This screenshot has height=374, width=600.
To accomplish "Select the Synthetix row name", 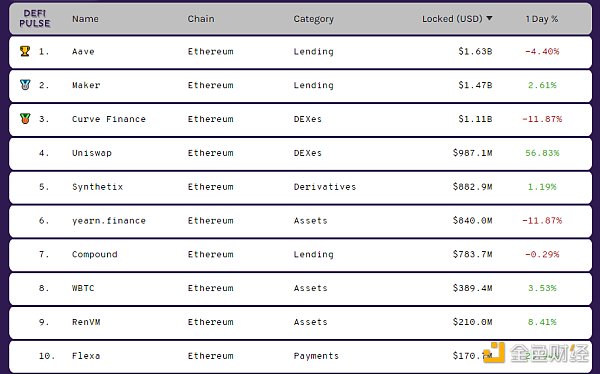I will click(98, 187).
